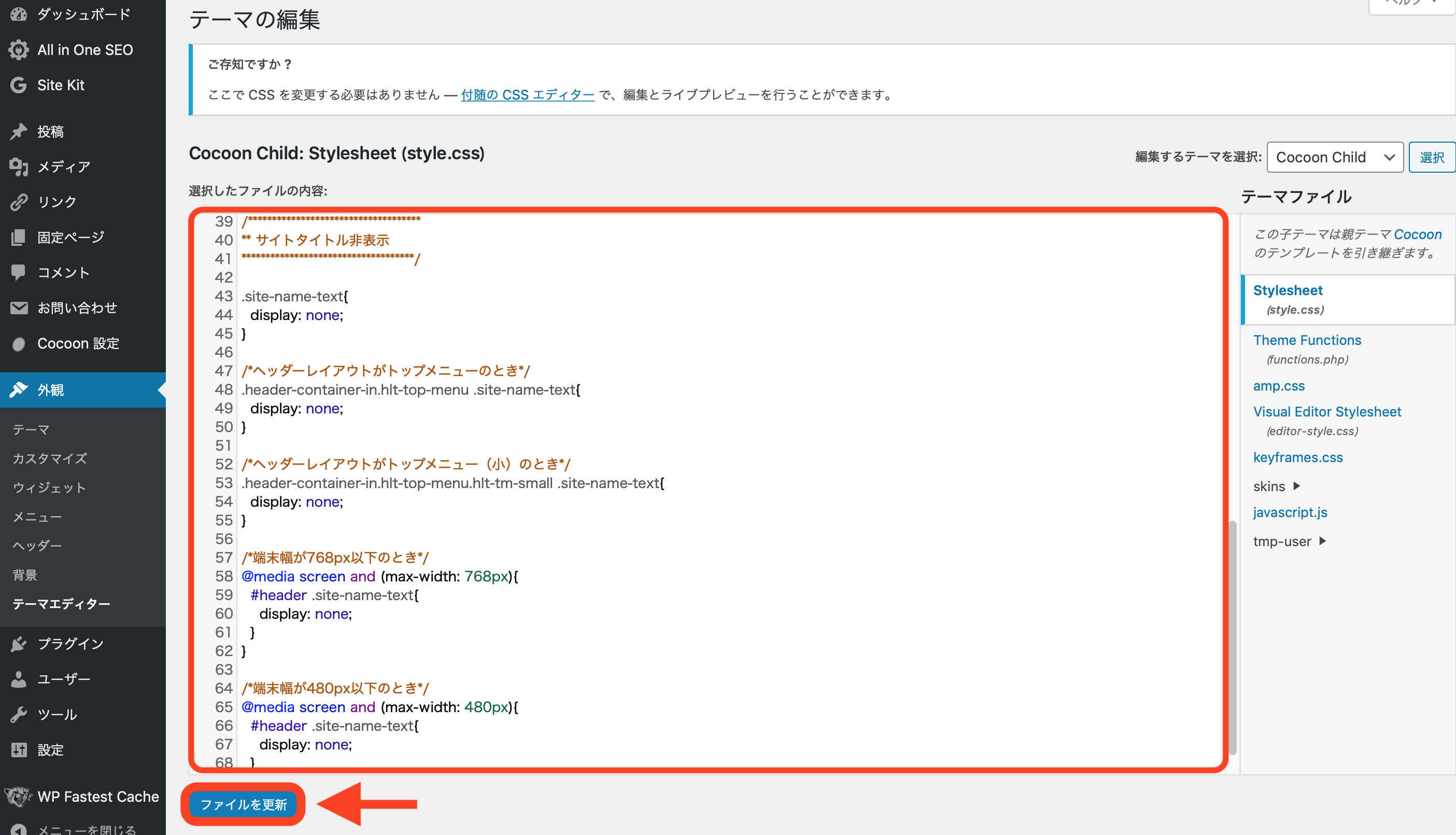The height and width of the screenshot is (835, 1456).
Task: Click the user silhouette icon beside ユーザー
Action: [19, 679]
